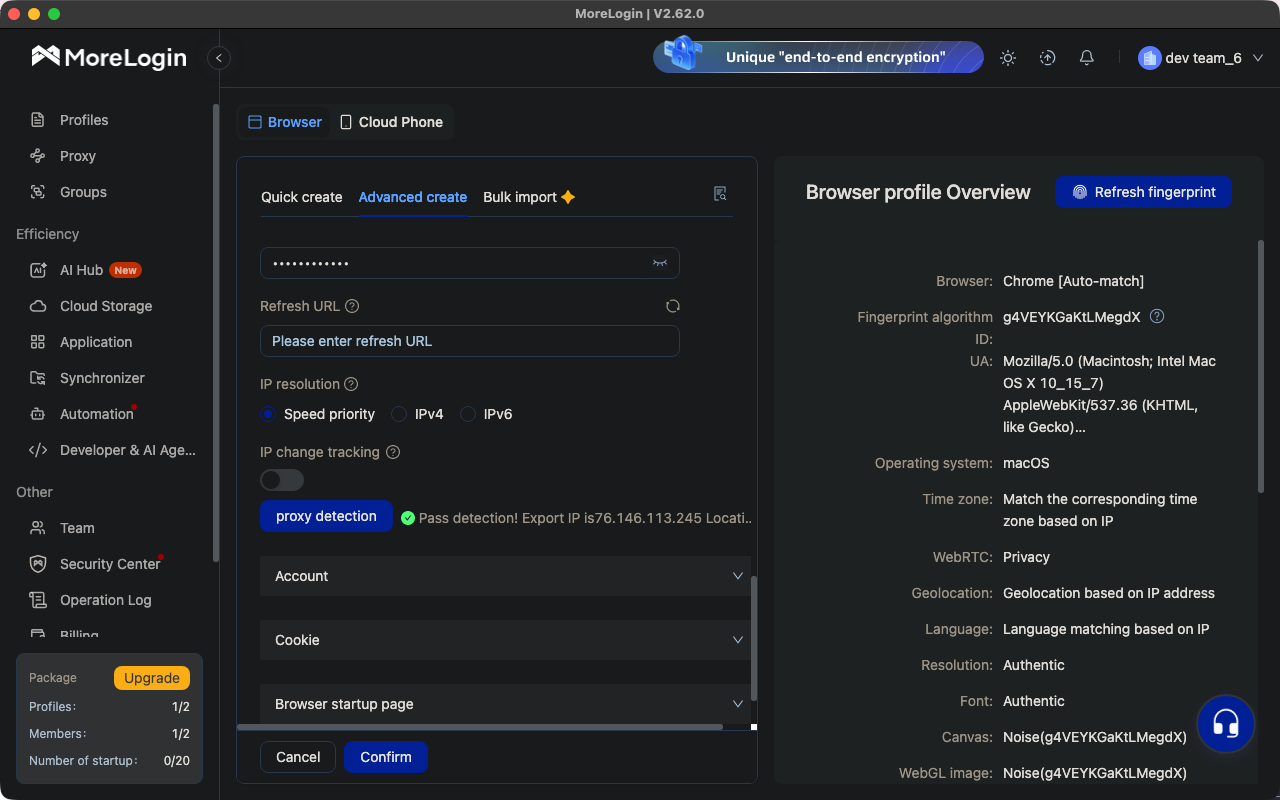
Task: Click the Operating system macOS value
Action: [1026, 463]
